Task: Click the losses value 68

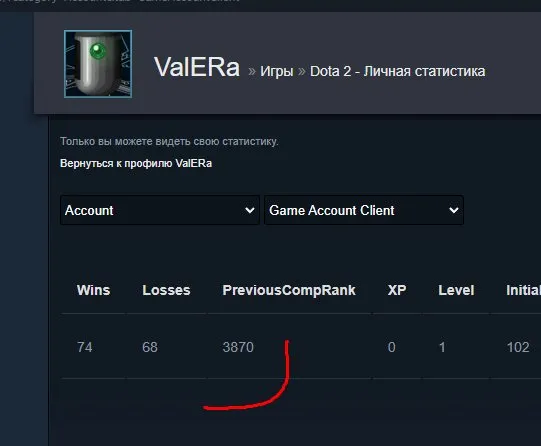Action: 150,347
